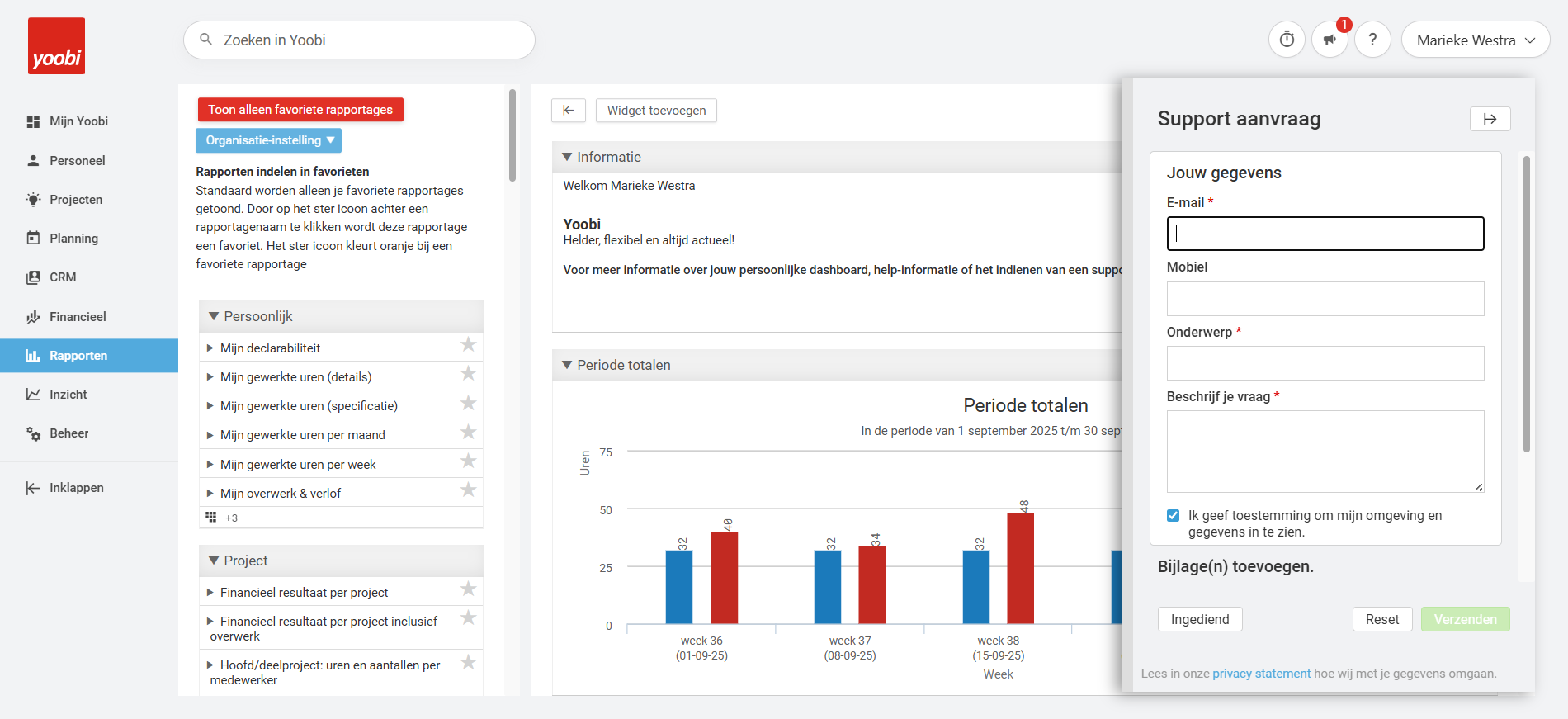Collapse the dashboard panel with arrow button

[x=569, y=111]
